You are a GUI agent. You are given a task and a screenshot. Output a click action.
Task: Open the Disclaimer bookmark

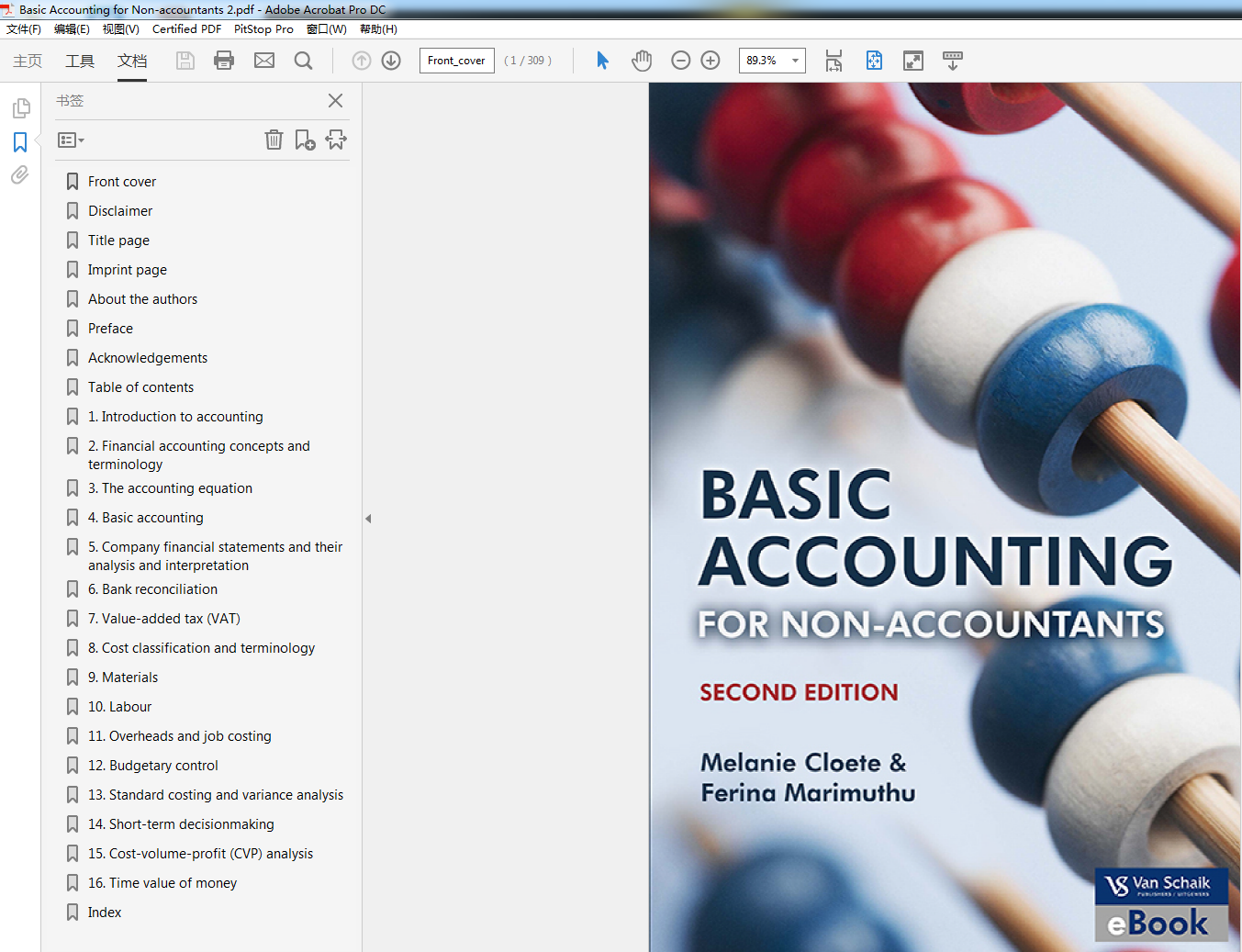[x=120, y=211]
